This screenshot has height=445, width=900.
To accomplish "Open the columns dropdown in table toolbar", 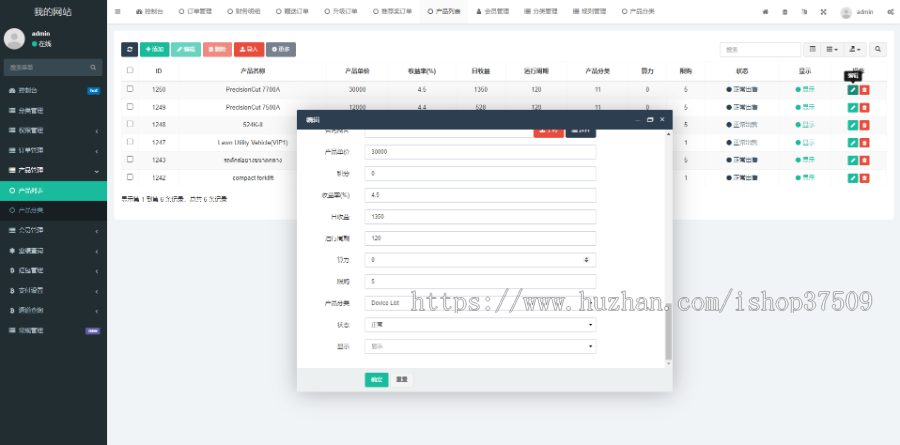I will click(x=832, y=50).
